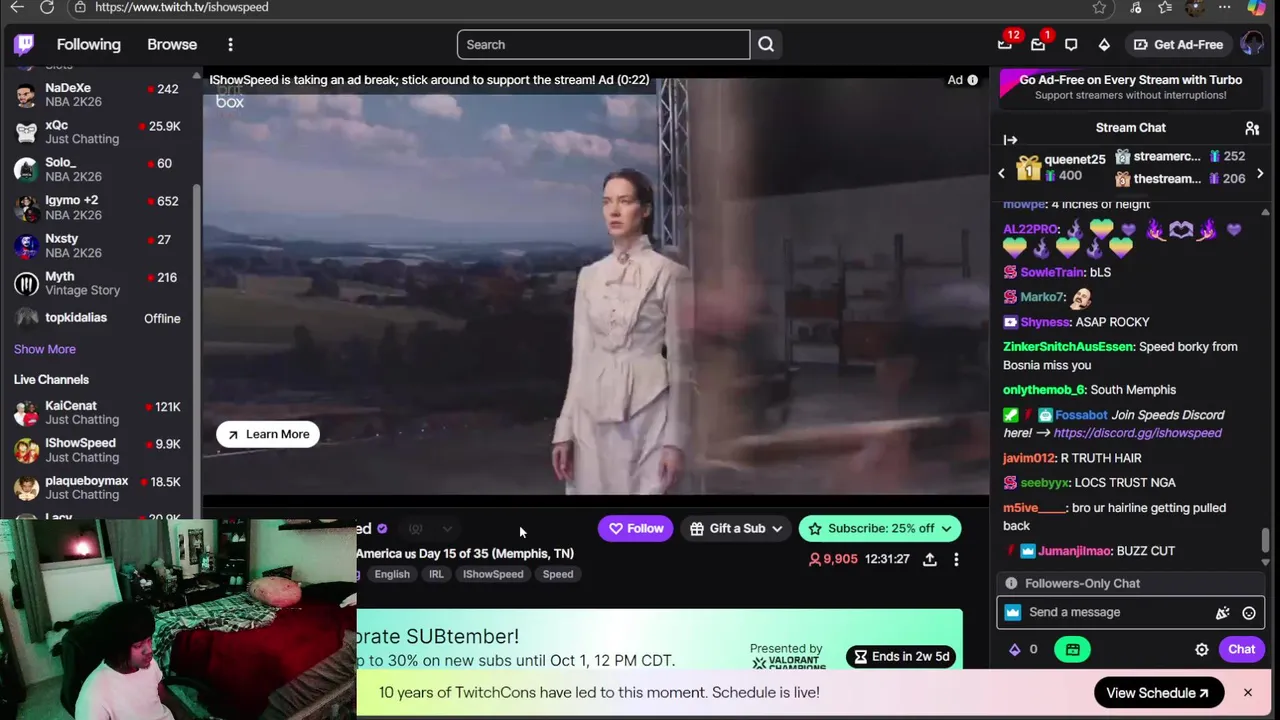Screen dimensions: 1280x720
Task: Click Get Ad-Free button
Action: click(1177, 44)
